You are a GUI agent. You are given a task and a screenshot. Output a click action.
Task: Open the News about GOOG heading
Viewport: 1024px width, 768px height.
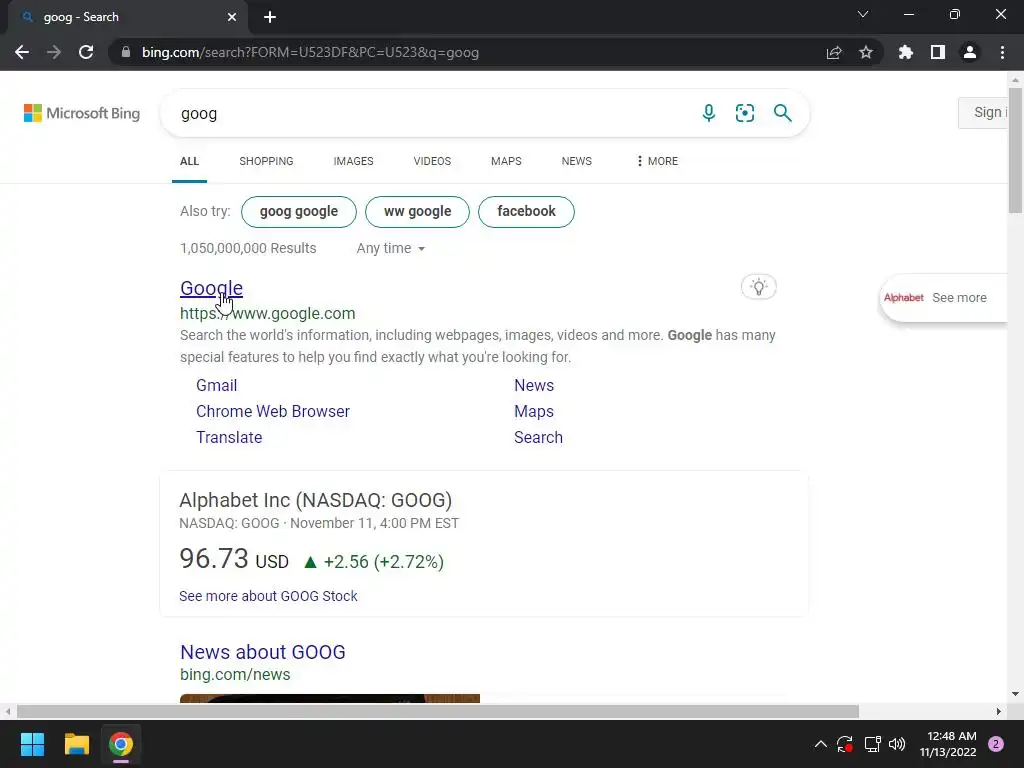click(263, 652)
